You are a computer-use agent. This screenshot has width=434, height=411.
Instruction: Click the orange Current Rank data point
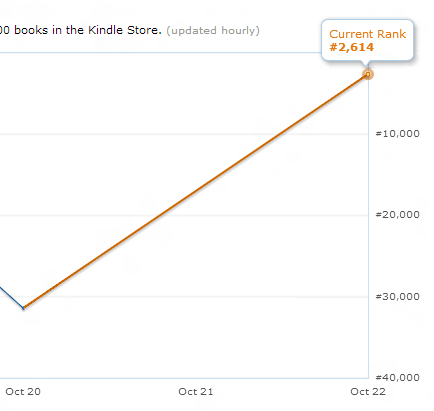tap(368, 74)
